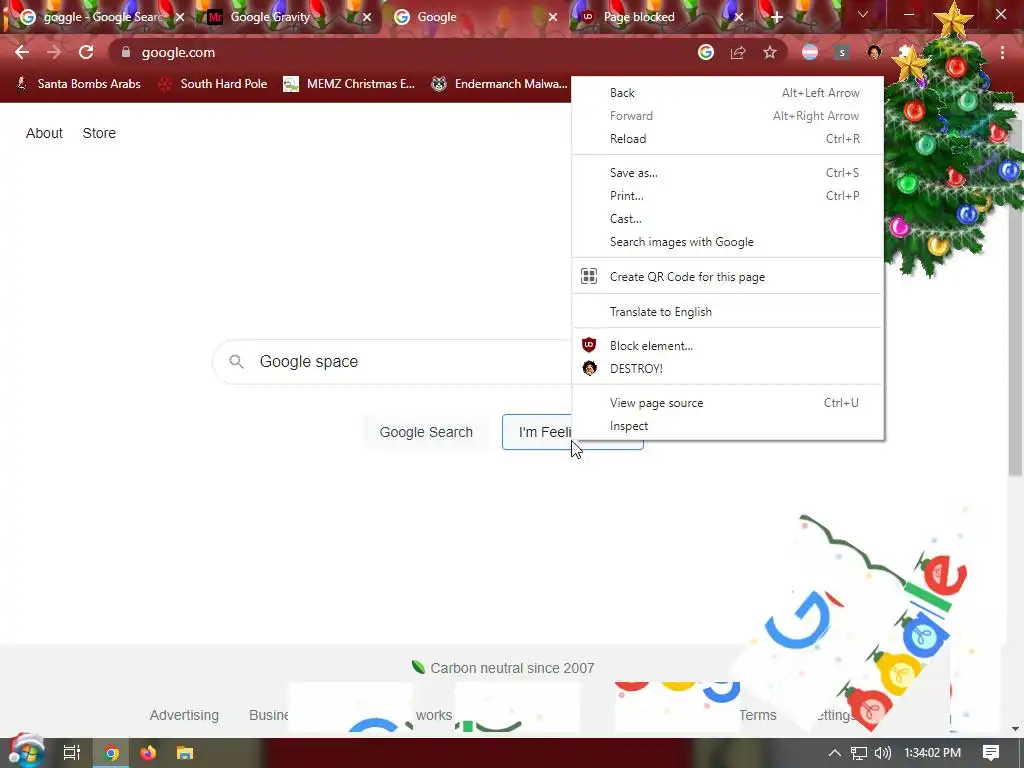The height and width of the screenshot is (768, 1024).
Task: Open the Extensions puzzle icon
Action: (x=905, y=52)
